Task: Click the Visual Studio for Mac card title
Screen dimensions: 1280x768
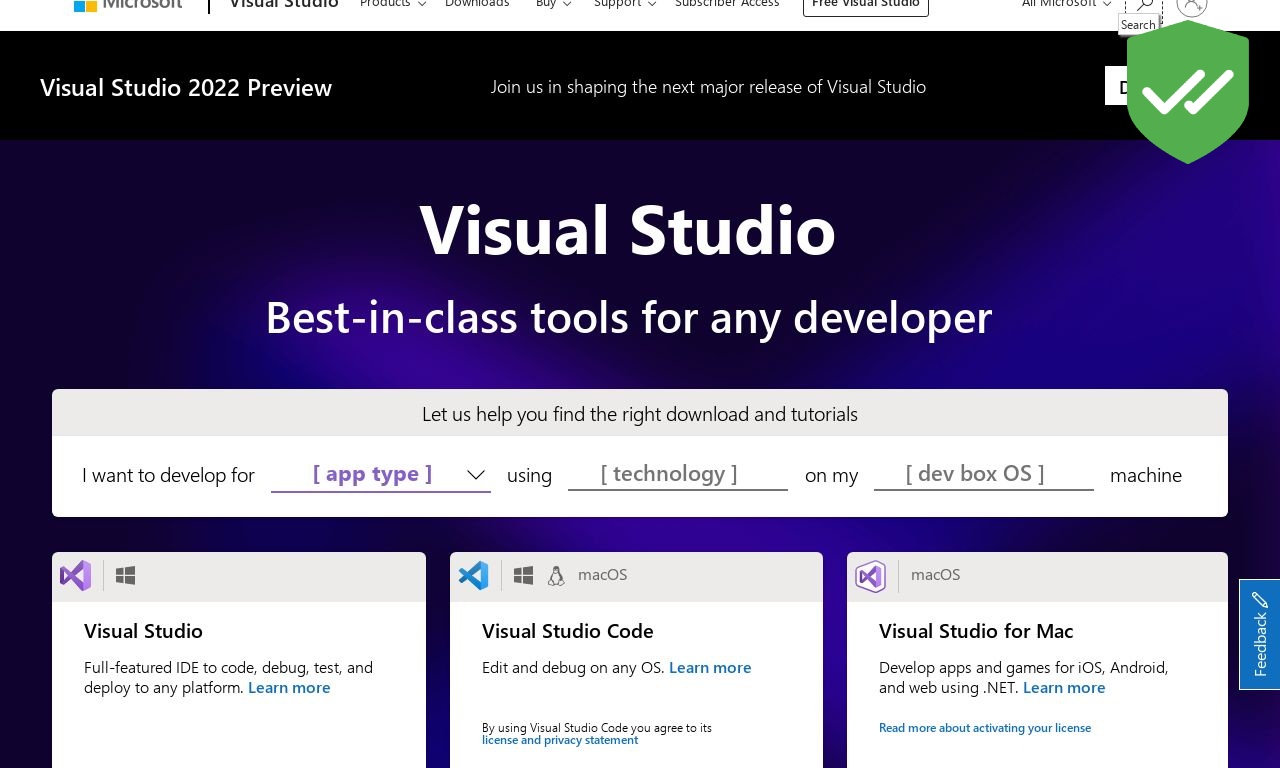Action: coord(976,631)
